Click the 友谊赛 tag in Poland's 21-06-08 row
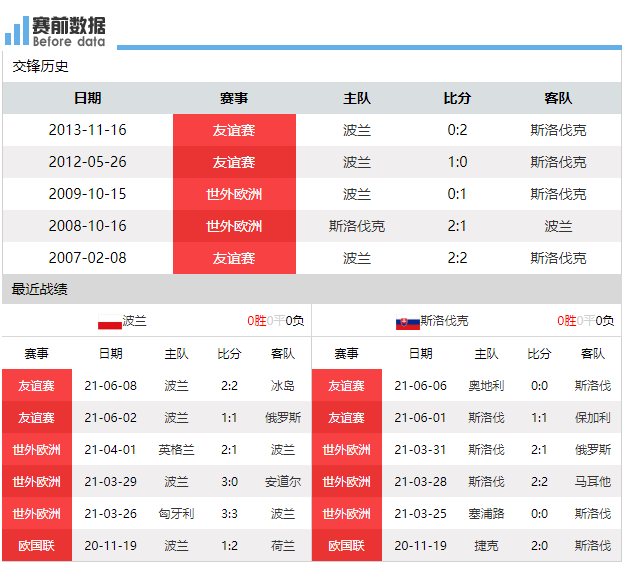The height and width of the screenshot is (562, 622). click(37, 386)
